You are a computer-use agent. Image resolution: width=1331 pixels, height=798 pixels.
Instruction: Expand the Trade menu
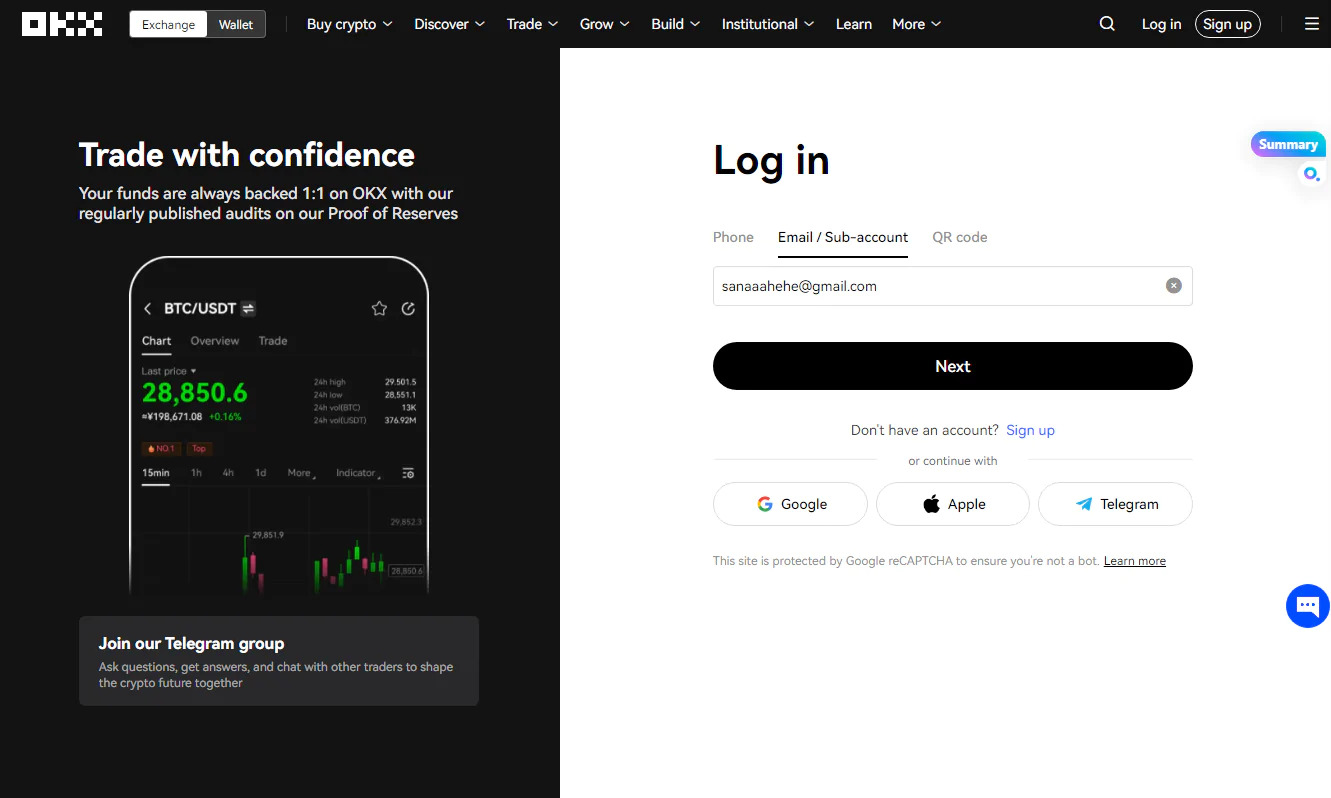point(532,24)
